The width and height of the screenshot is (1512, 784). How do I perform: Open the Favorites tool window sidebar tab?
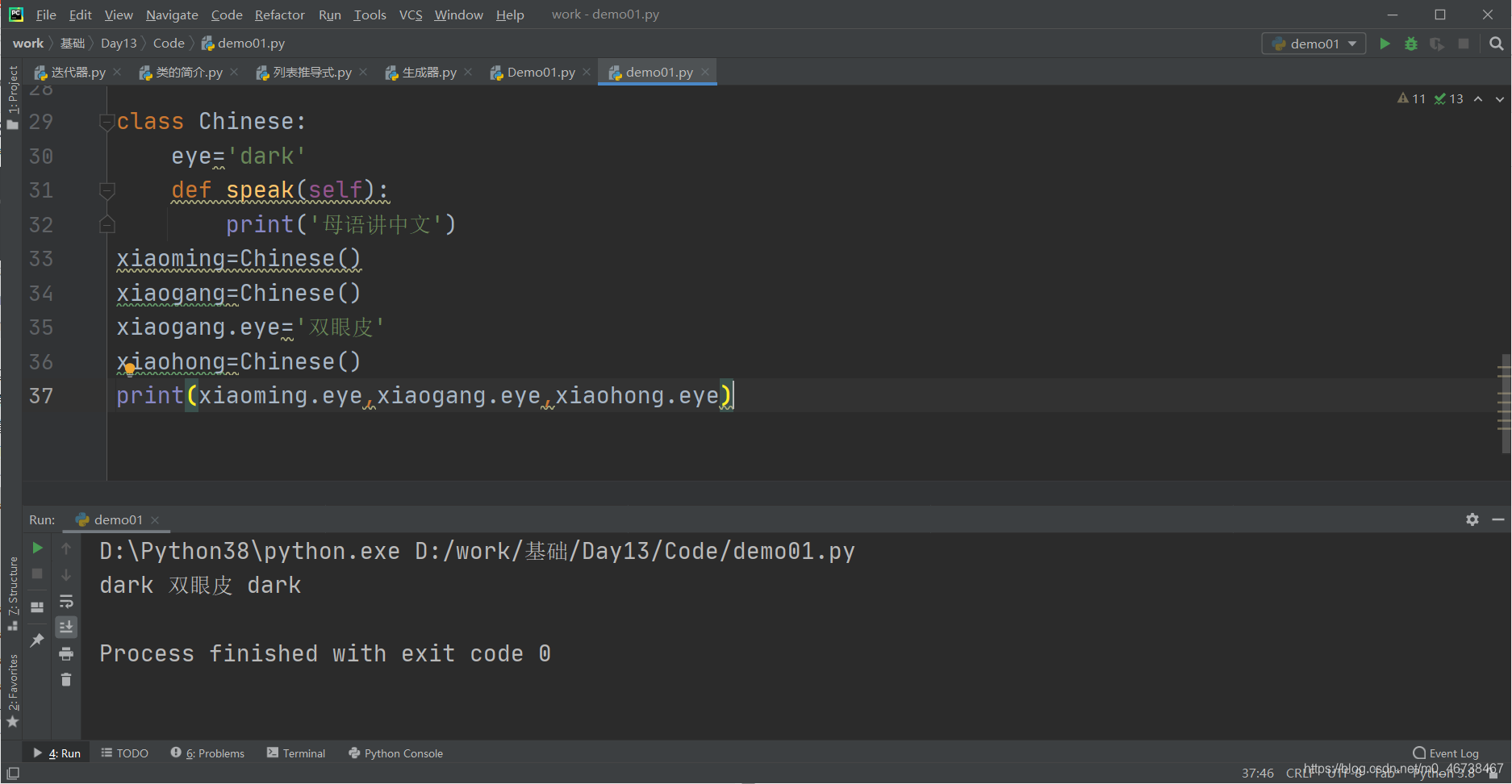[x=12, y=690]
